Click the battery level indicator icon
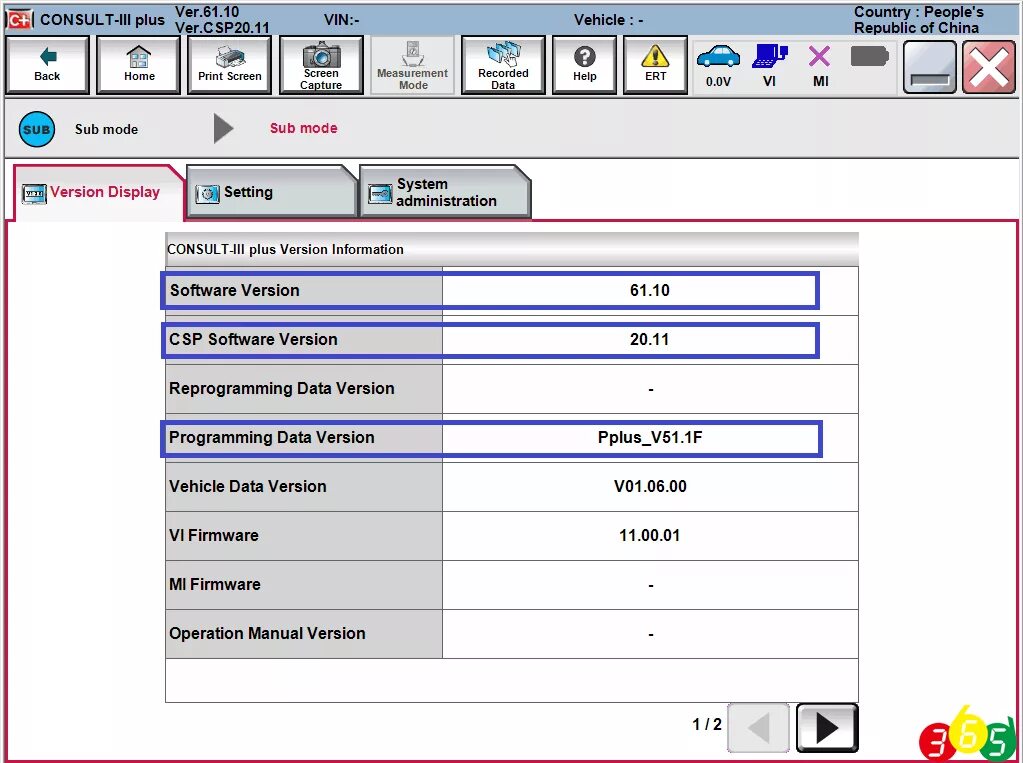This screenshot has height=763, width=1023. [870, 57]
